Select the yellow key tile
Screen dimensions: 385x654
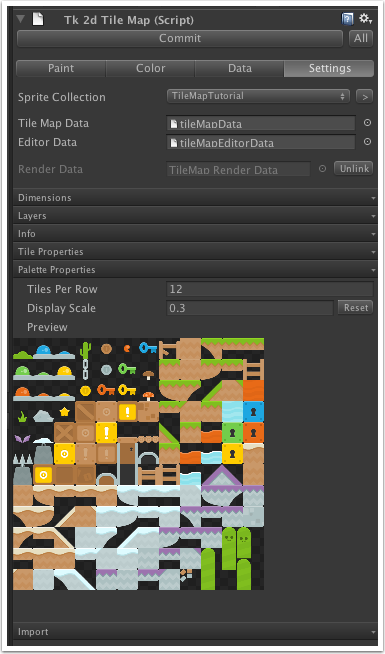tap(127, 390)
